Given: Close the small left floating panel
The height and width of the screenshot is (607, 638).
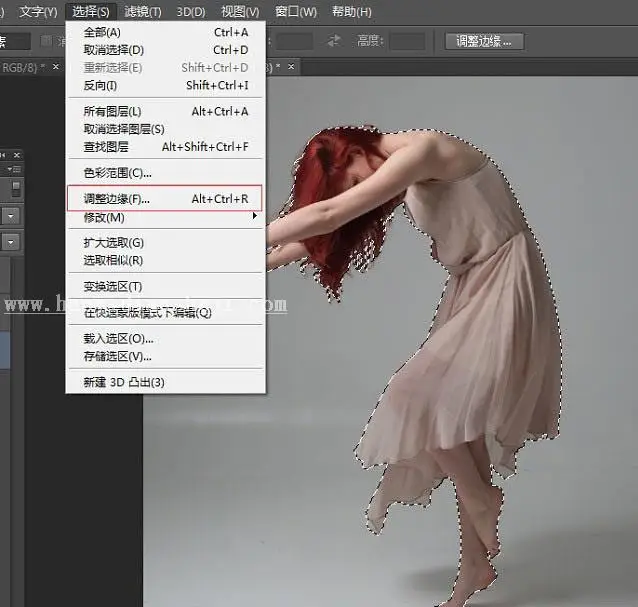Looking at the screenshot, I should click(17, 155).
